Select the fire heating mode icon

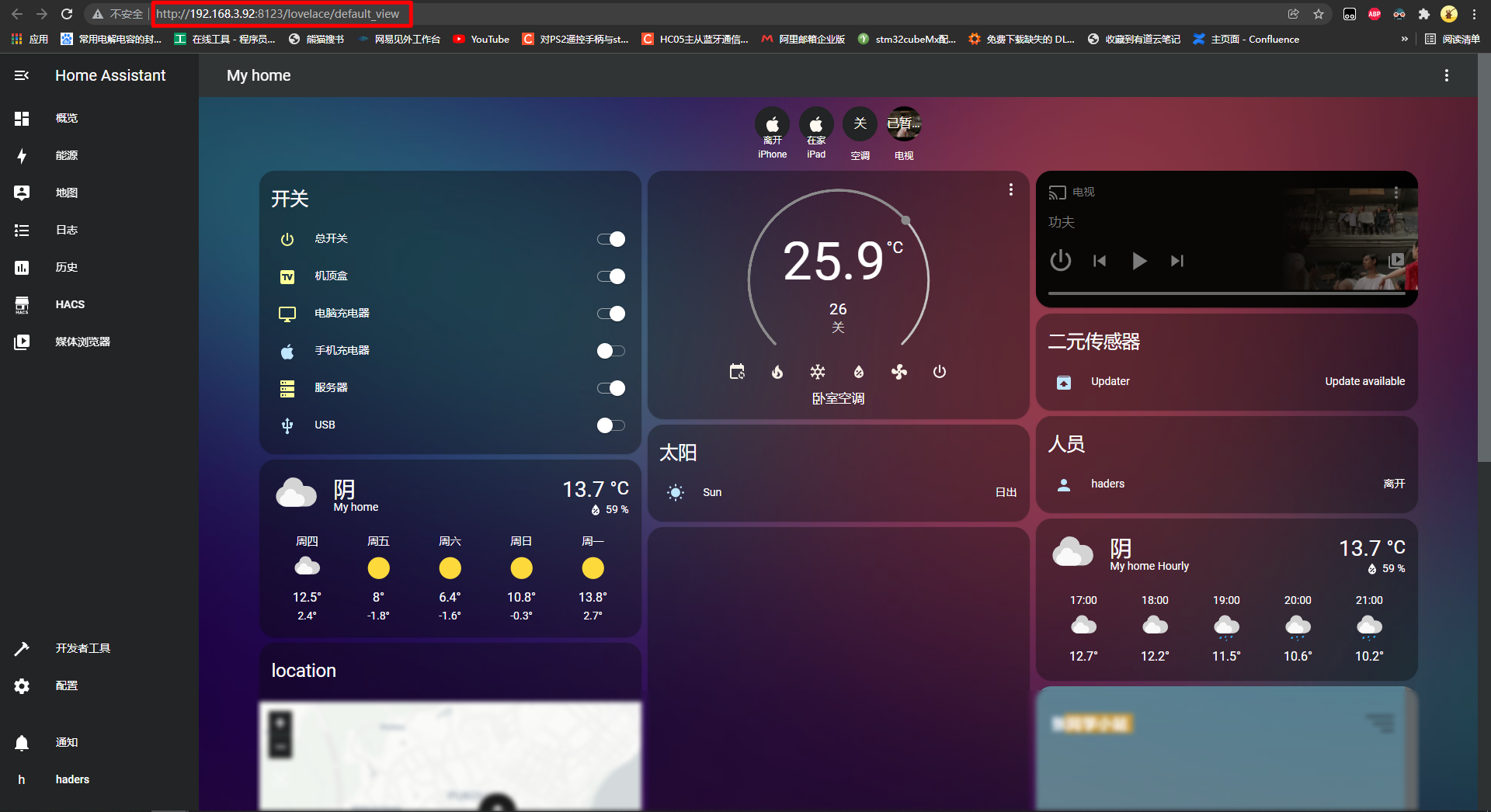coord(777,372)
